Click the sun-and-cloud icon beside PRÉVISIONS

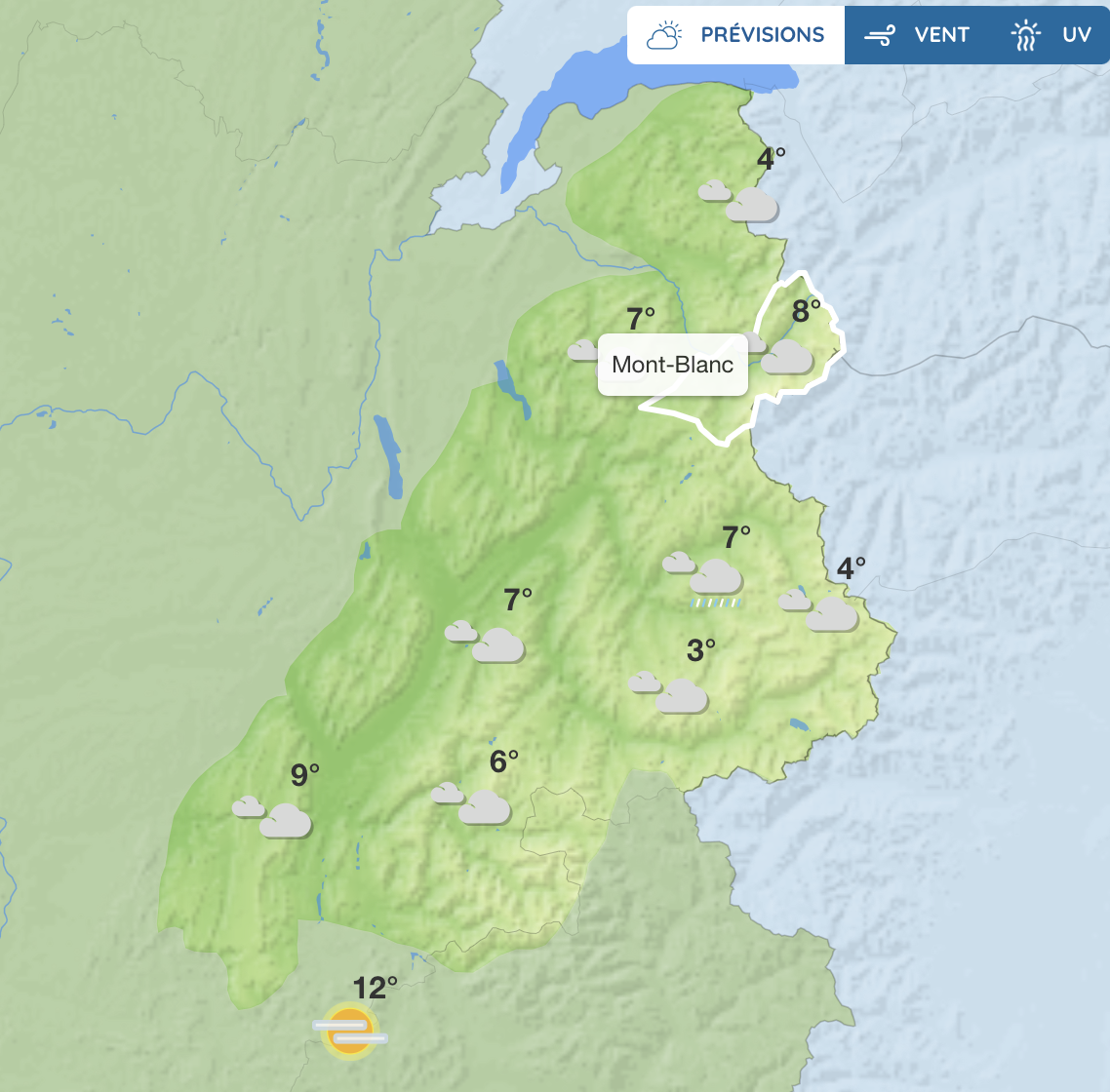click(x=664, y=36)
